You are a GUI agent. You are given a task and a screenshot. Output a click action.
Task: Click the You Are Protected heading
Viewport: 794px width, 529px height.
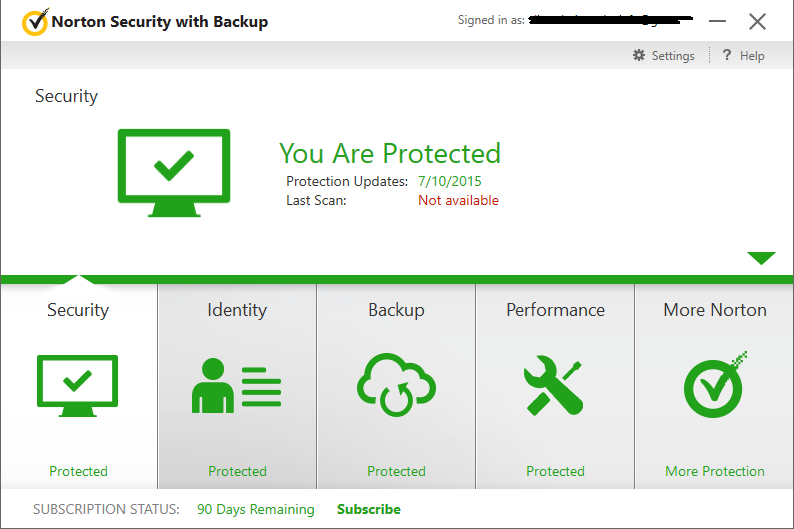(x=390, y=153)
